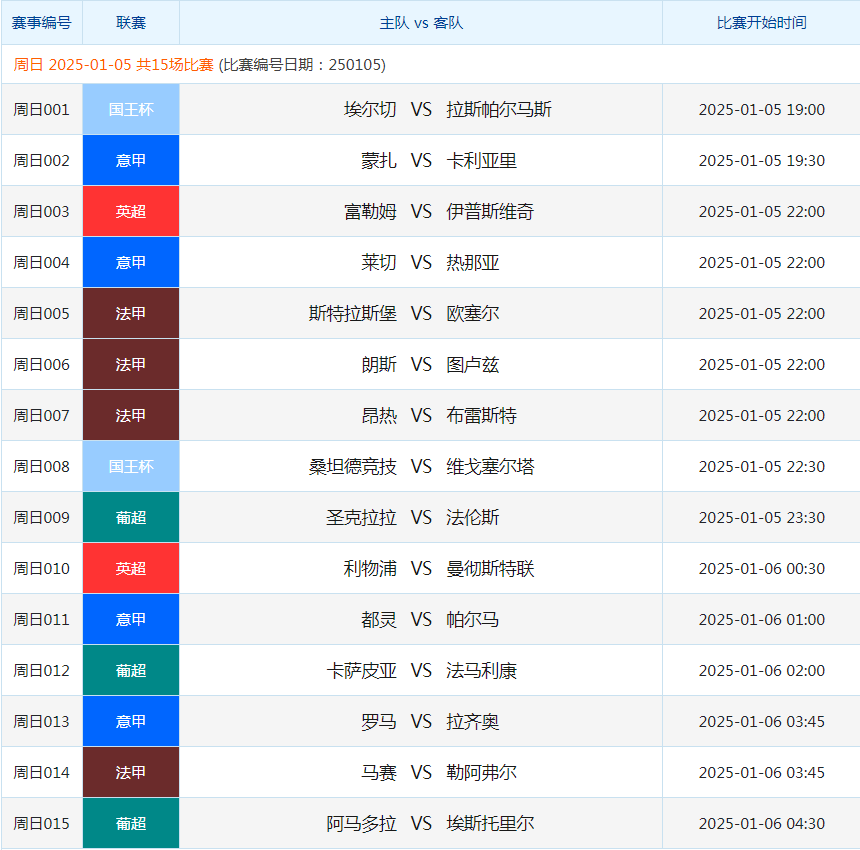The height and width of the screenshot is (850, 860).
Task: Click the 联赛 column header
Action: click(x=131, y=22)
